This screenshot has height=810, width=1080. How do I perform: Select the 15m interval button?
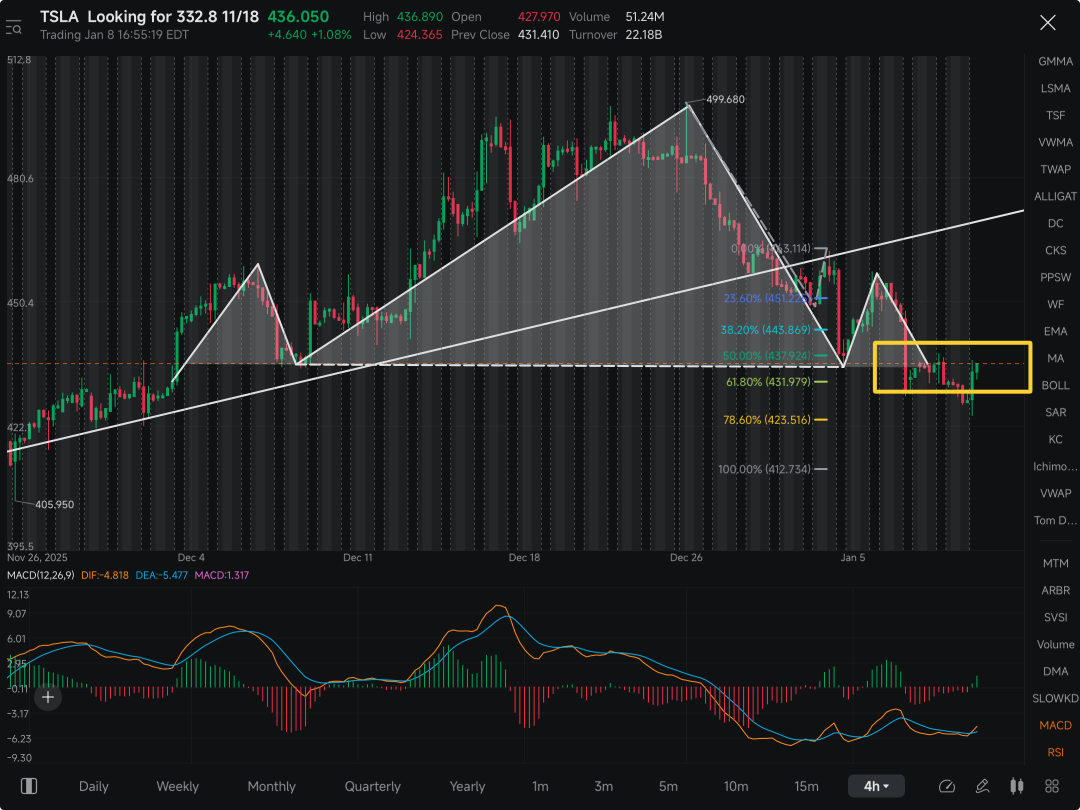807,786
